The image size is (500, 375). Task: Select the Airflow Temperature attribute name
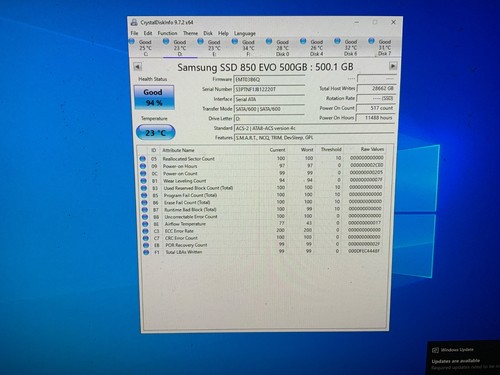[185, 224]
